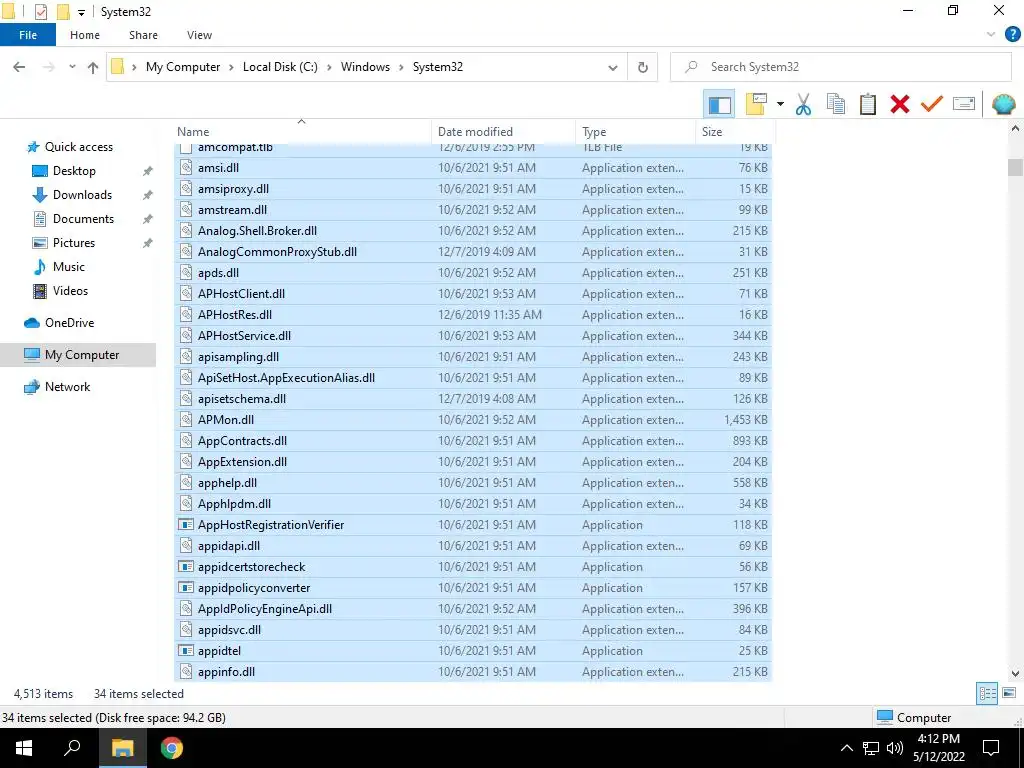Switch to the Share ribbon tab

[143, 35]
